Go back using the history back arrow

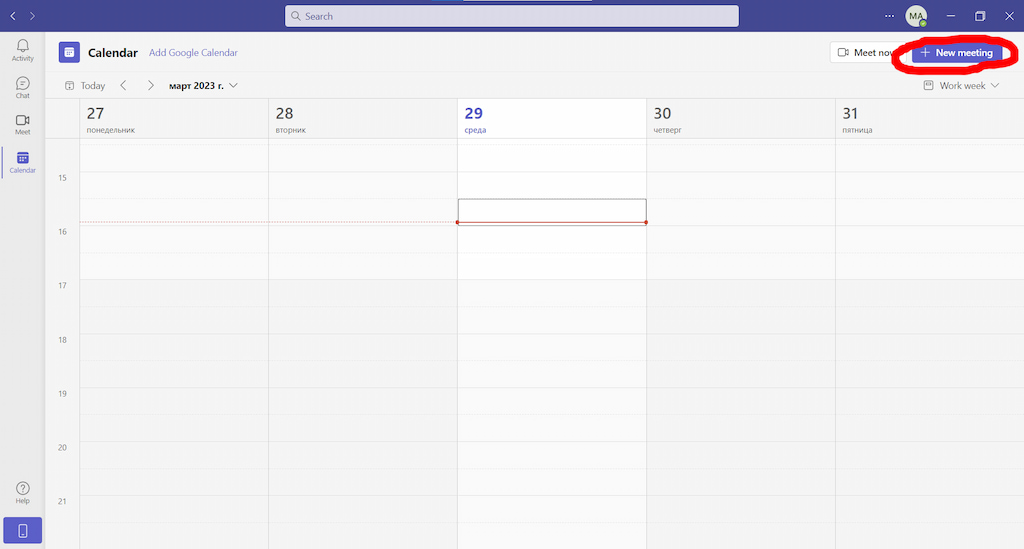(x=13, y=16)
